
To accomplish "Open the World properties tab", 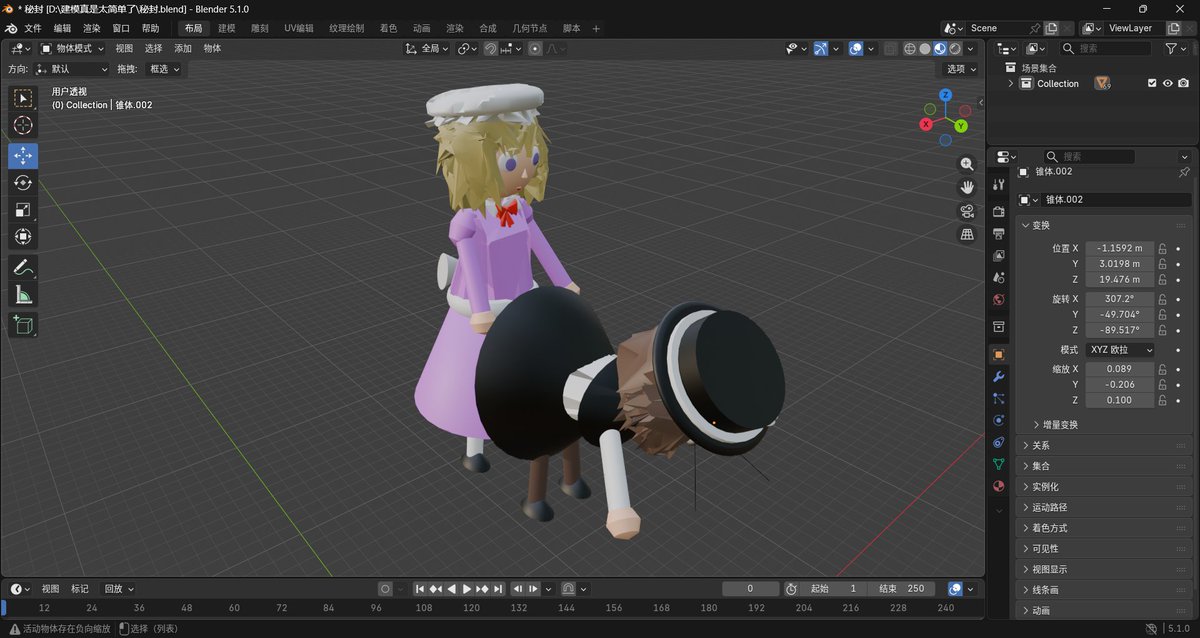I will pos(998,300).
